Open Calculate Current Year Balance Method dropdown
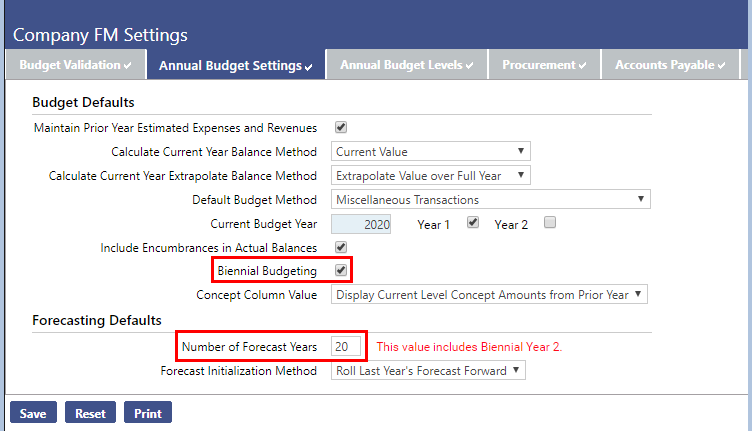This screenshot has height=431, width=752. click(x=430, y=152)
